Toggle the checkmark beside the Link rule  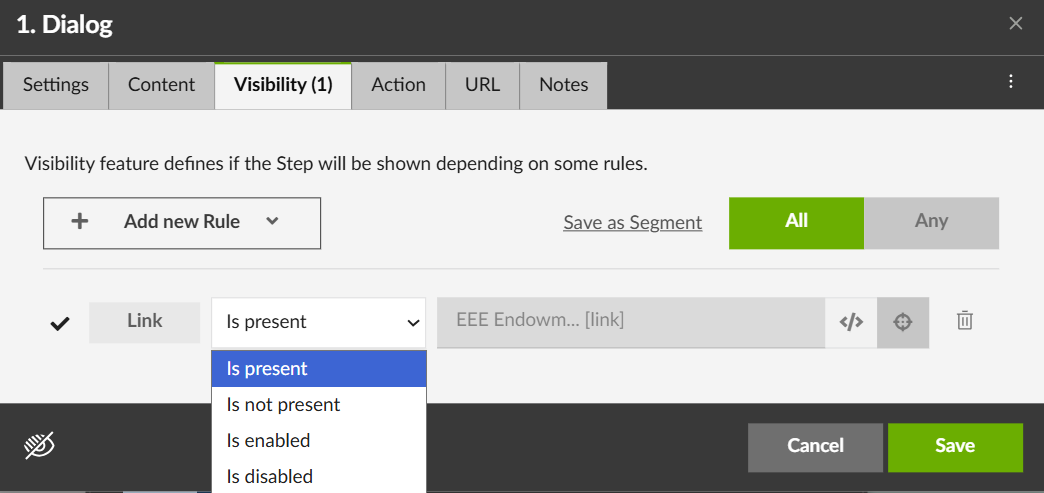point(60,323)
